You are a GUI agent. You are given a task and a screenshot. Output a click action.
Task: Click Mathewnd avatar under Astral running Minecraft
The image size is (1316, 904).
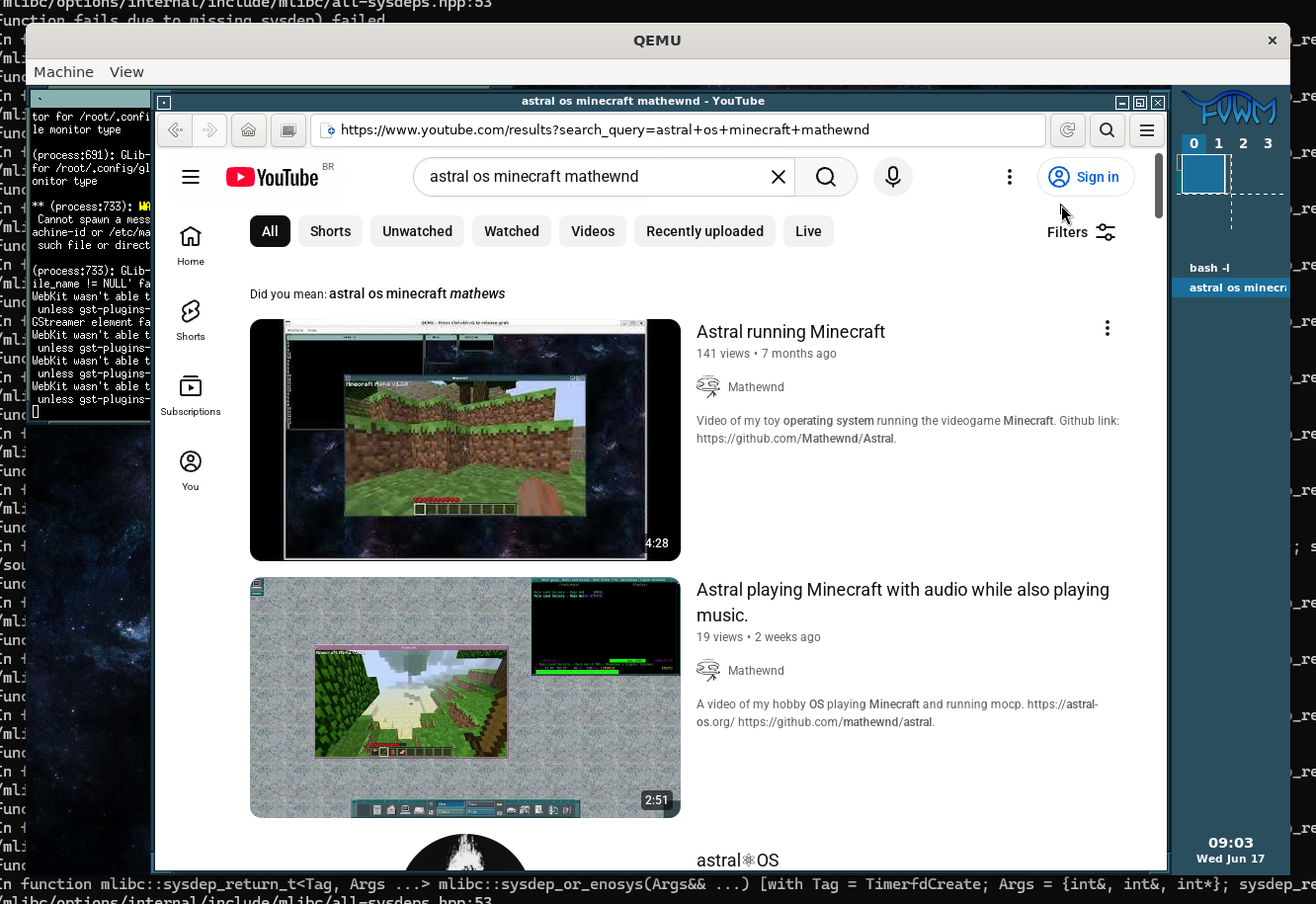pyautogui.click(x=708, y=387)
